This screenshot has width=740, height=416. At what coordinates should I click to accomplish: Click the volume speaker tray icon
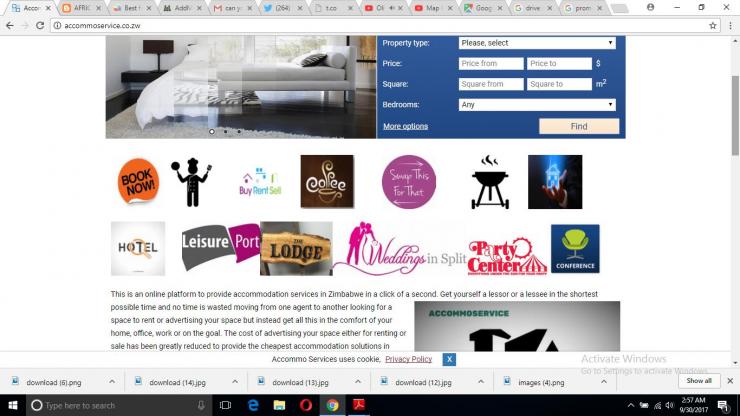click(670, 405)
